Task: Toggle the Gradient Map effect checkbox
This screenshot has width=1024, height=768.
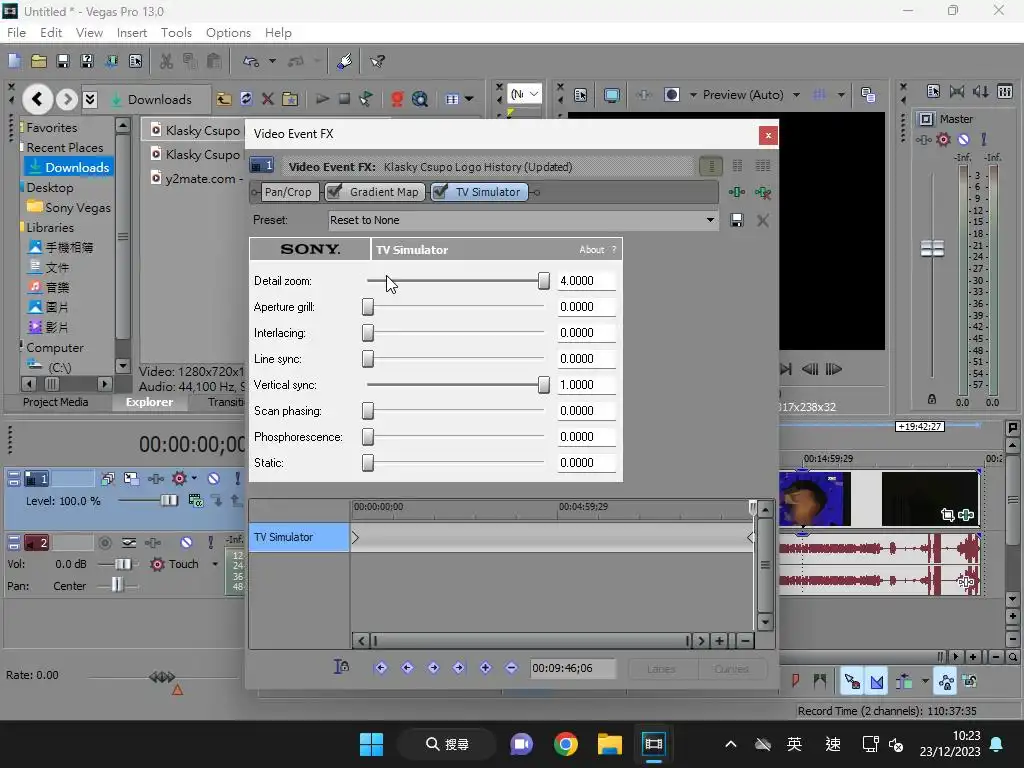Action: click(x=334, y=191)
